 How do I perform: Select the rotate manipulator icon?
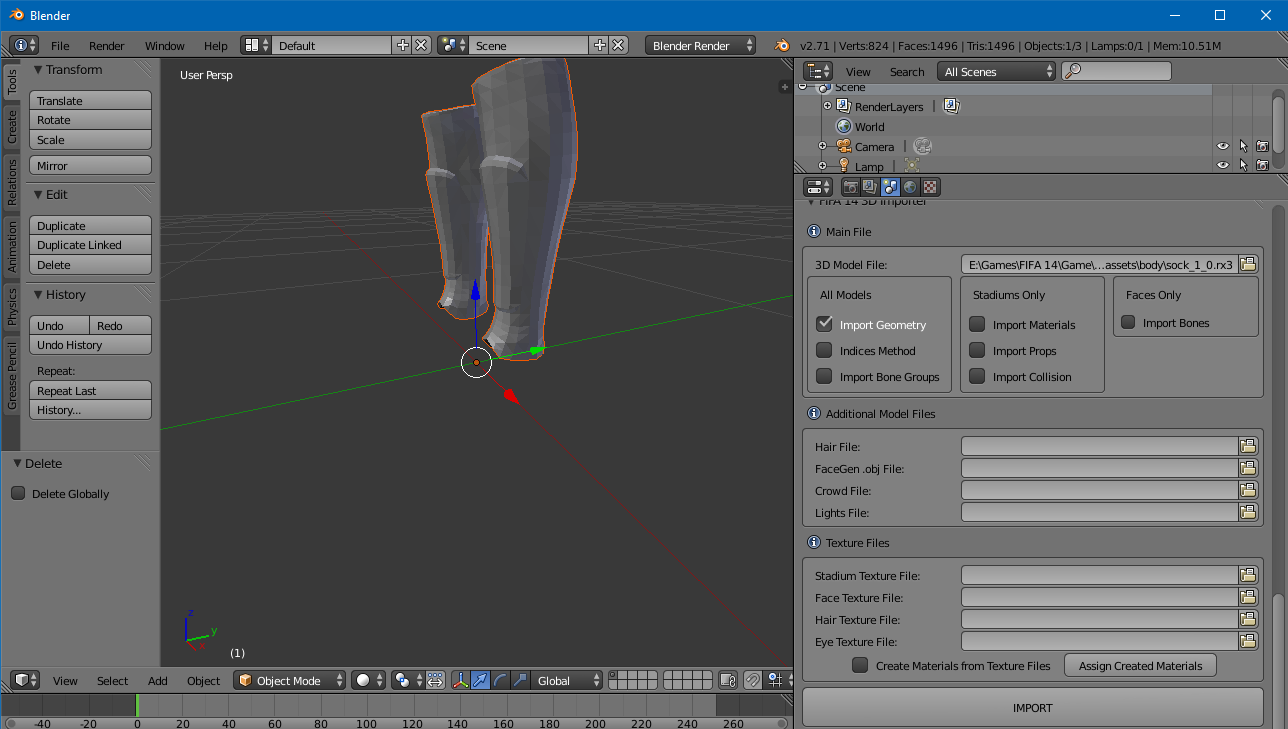click(501, 680)
